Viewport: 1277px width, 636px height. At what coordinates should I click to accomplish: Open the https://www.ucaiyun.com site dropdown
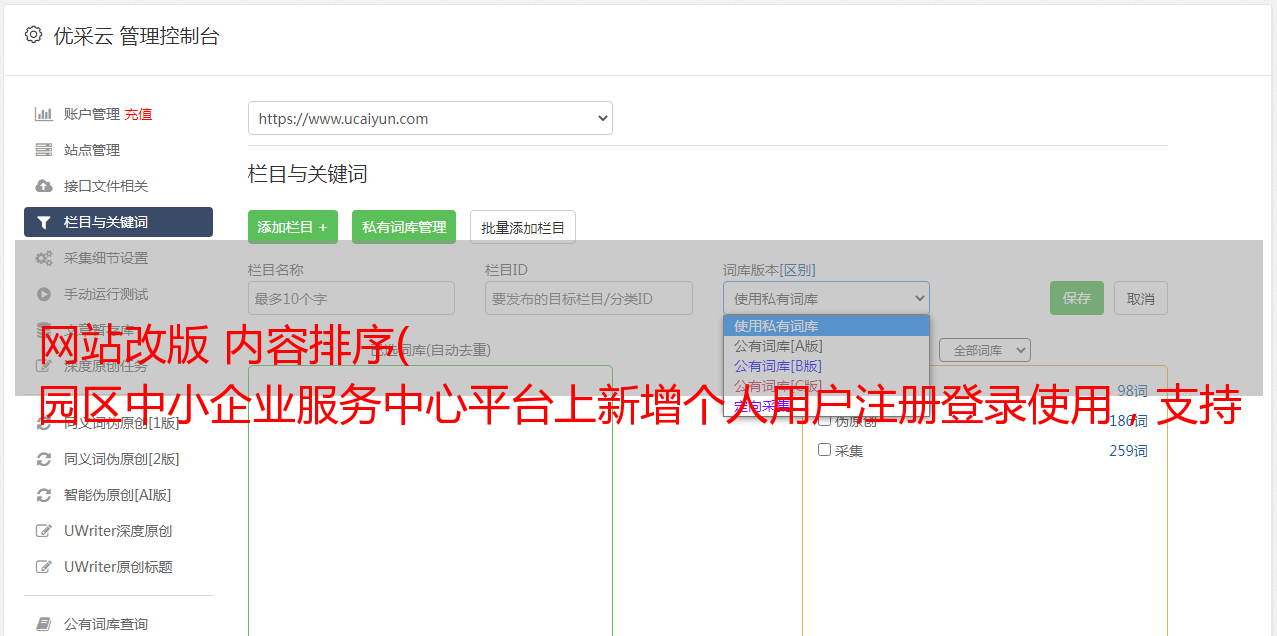point(430,118)
